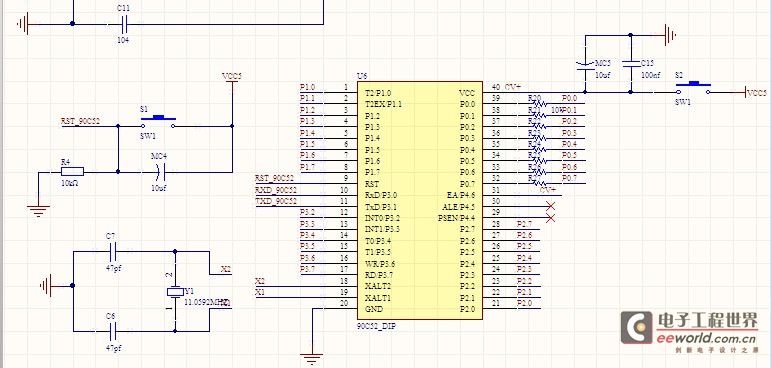
Task: Click pin name XALT1
Action: tap(377, 298)
